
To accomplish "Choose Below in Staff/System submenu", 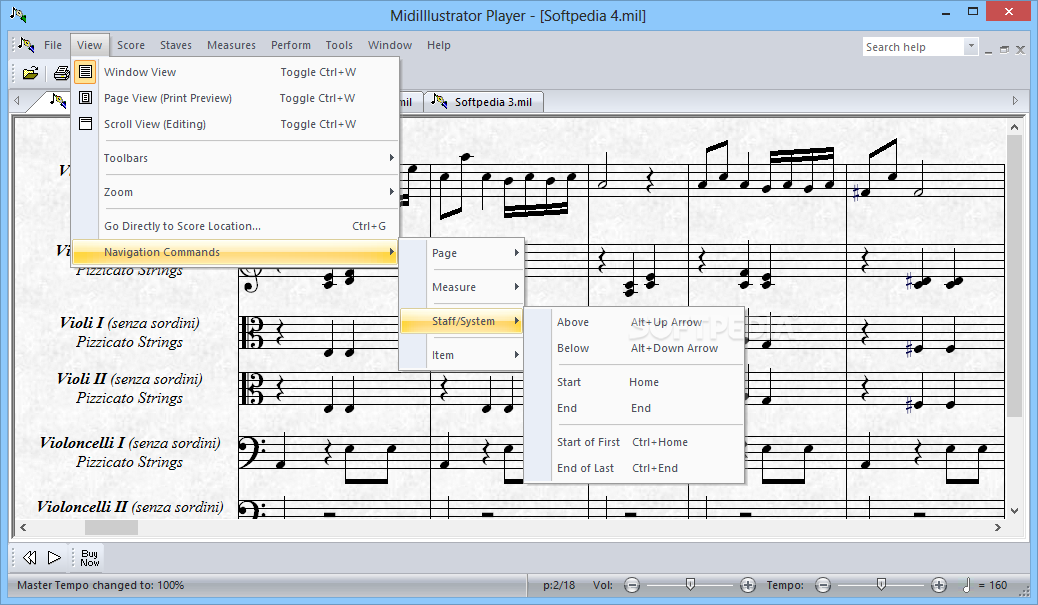I will [x=635, y=348].
